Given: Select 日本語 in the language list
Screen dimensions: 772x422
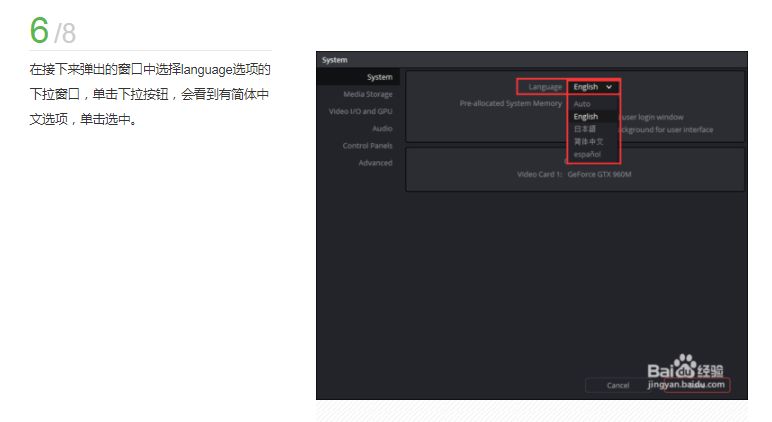Looking at the screenshot, I should click(585, 129).
